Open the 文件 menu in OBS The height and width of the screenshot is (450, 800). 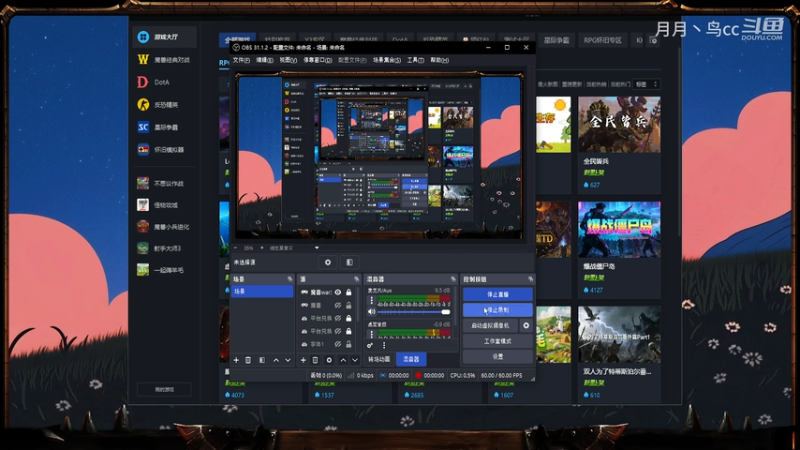(241, 60)
